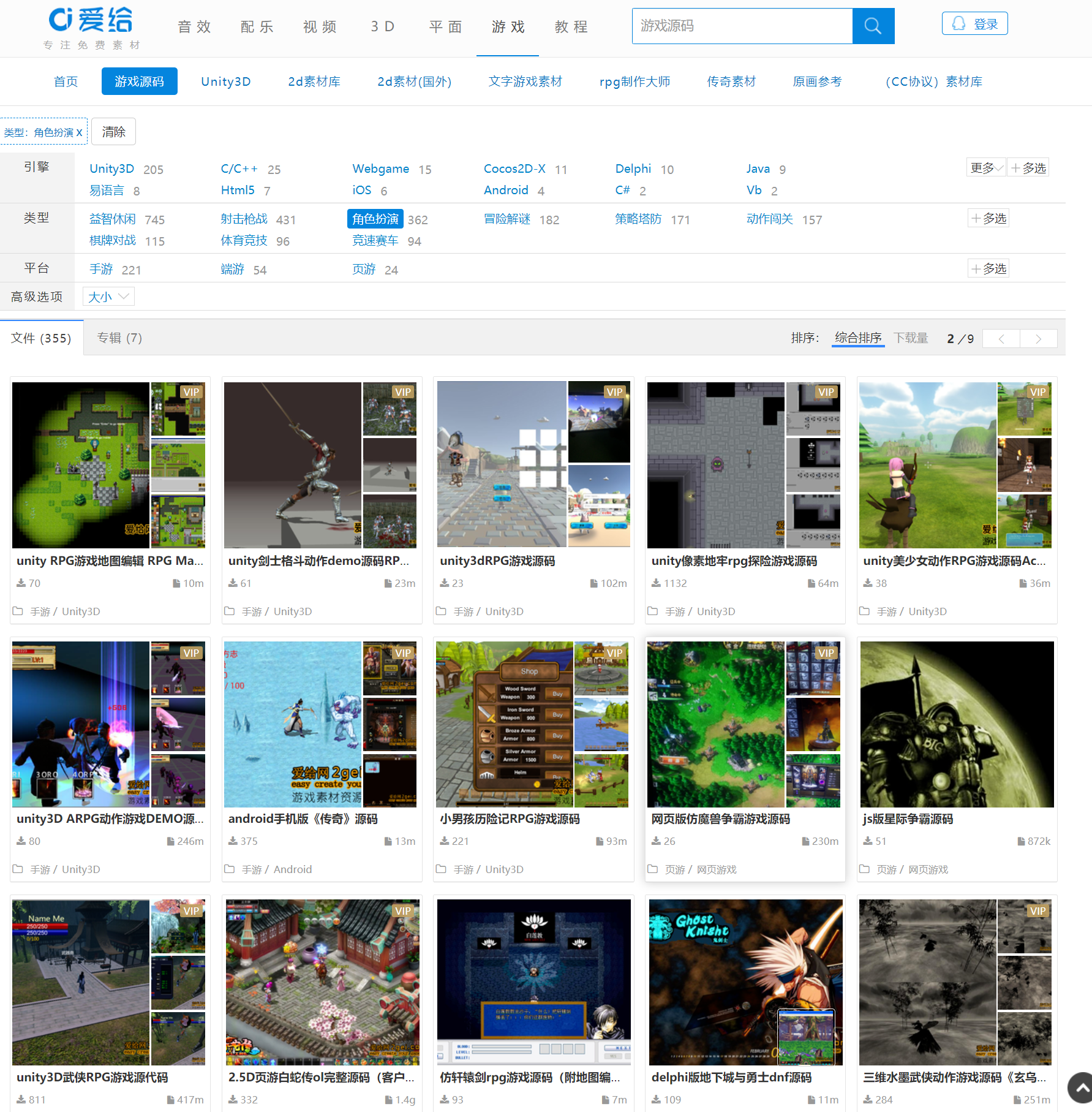Image resolution: width=1092 pixels, height=1112 pixels.
Task: Switch to the 专辑 (7) tab
Action: click(120, 338)
